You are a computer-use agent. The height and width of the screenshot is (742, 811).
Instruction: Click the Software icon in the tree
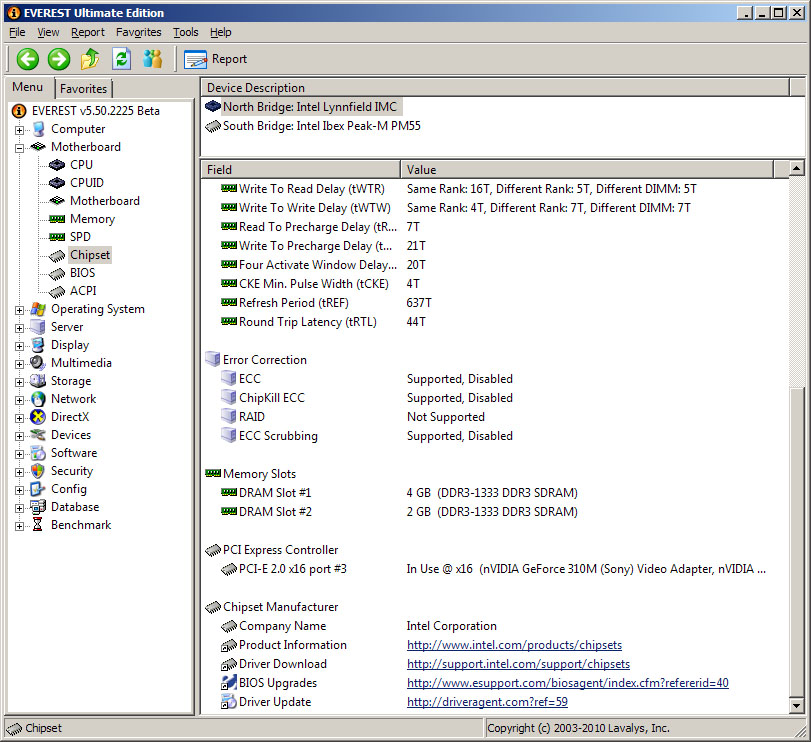click(38, 453)
